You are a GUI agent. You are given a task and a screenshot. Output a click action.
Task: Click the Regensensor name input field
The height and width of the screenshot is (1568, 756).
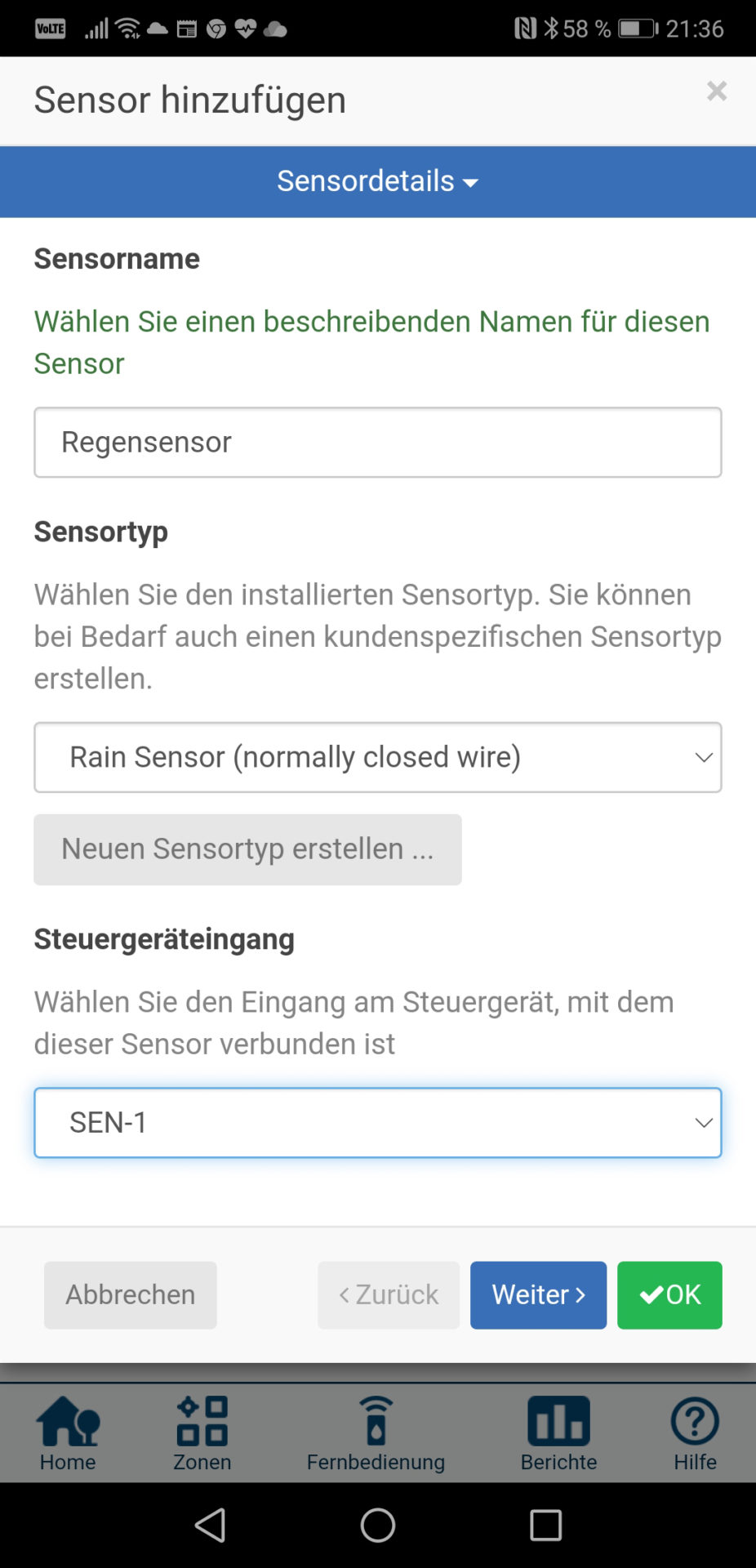pyautogui.click(x=378, y=442)
